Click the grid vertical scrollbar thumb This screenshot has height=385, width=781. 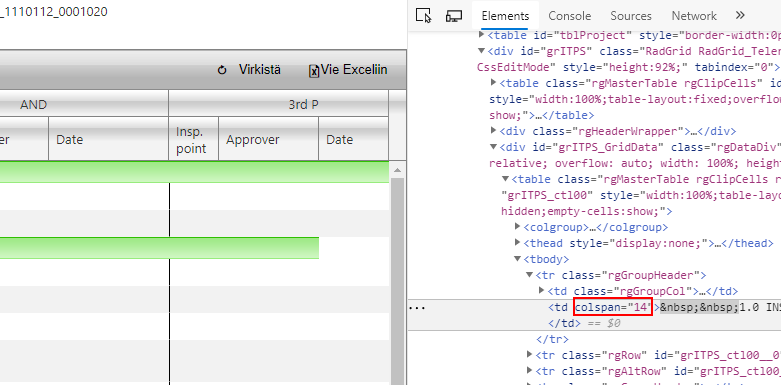397,281
